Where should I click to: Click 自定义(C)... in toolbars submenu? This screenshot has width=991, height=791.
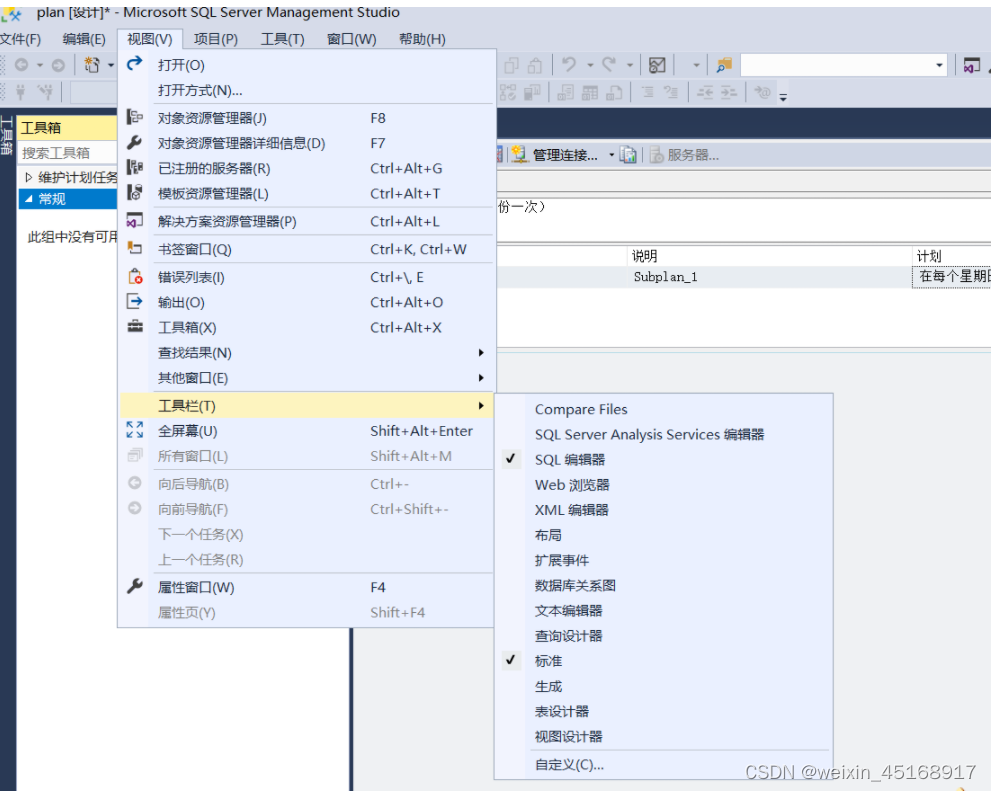569,764
